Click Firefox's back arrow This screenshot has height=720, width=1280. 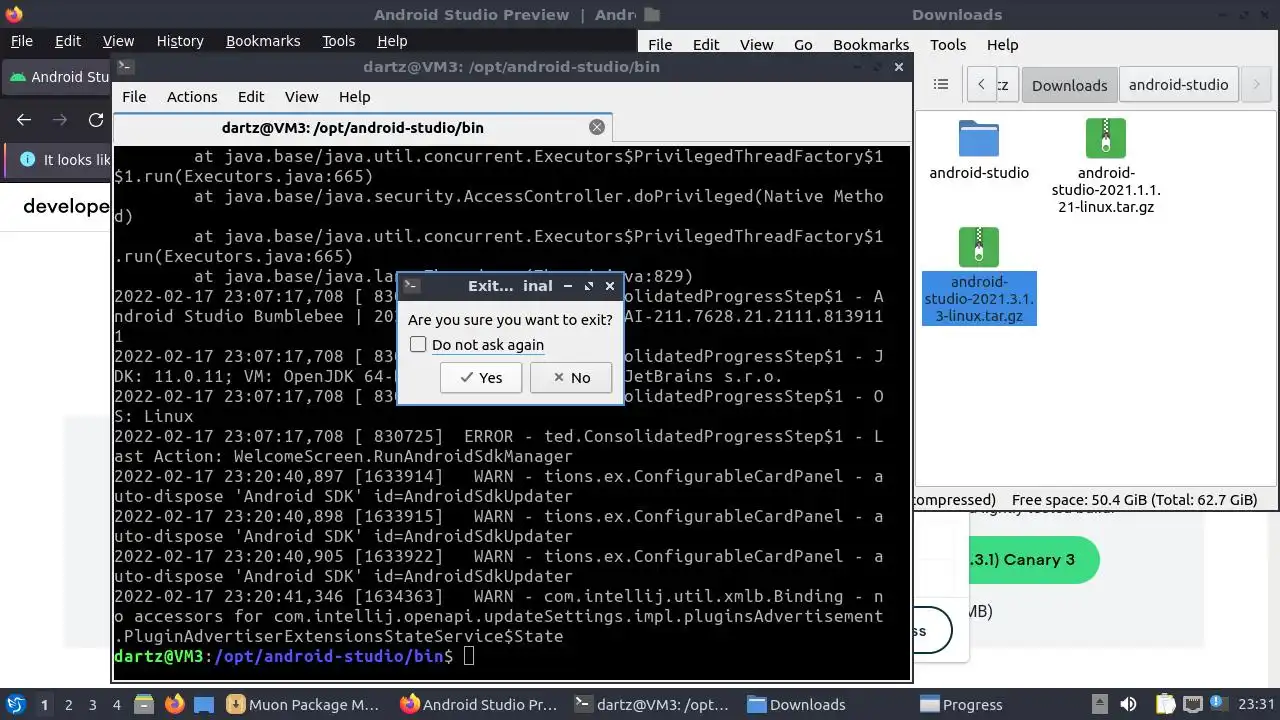pyautogui.click(x=24, y=119)
